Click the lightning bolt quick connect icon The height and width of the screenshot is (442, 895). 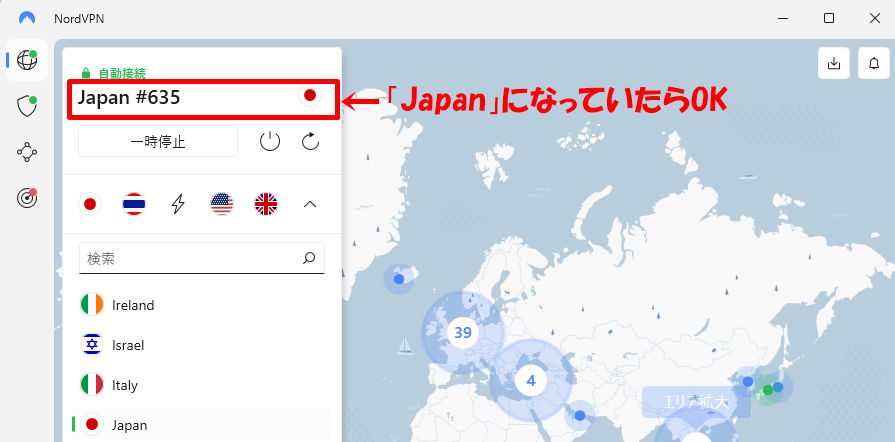coord(178,204)
